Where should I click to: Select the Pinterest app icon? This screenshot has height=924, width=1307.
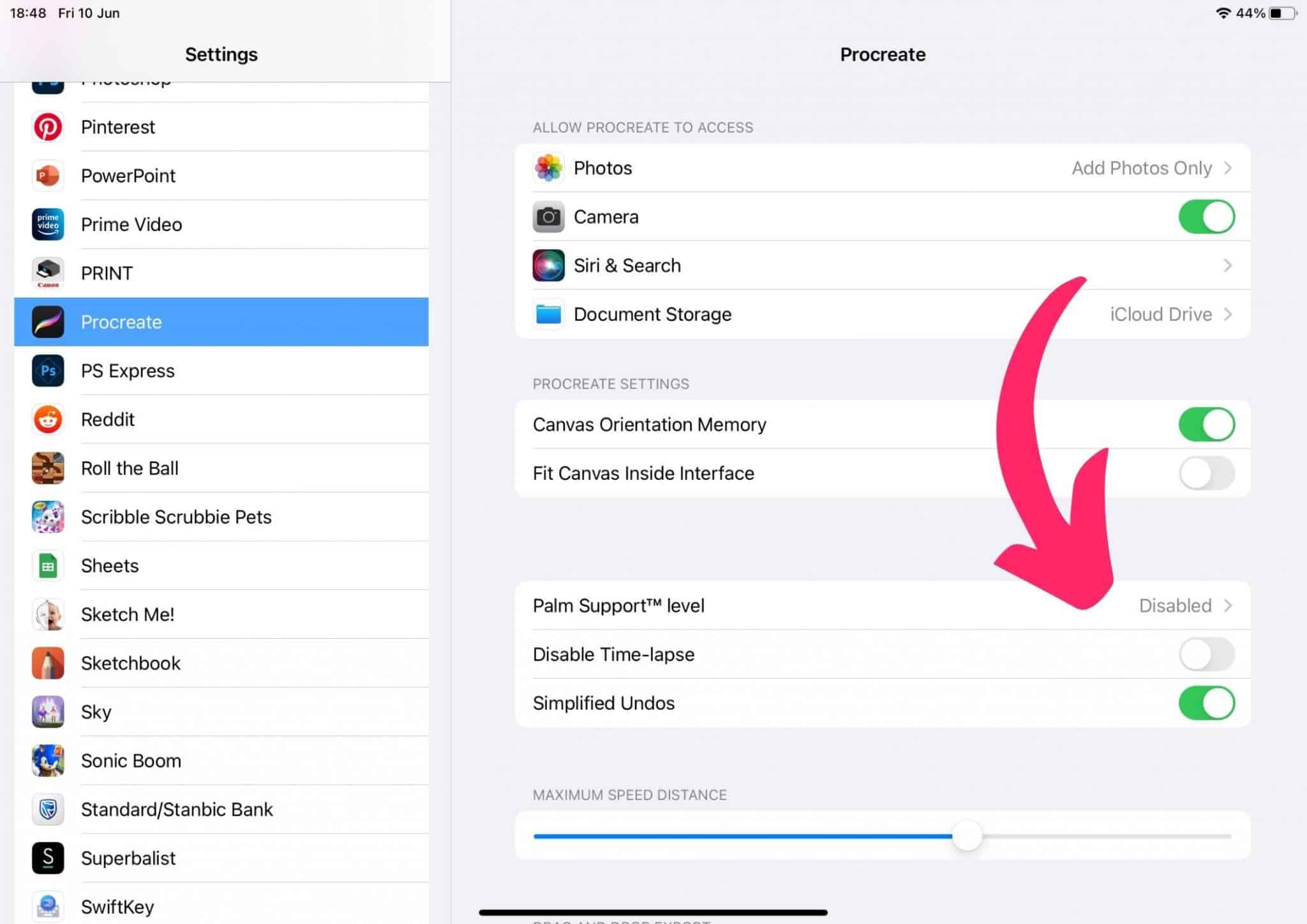(x=48, y=126)
